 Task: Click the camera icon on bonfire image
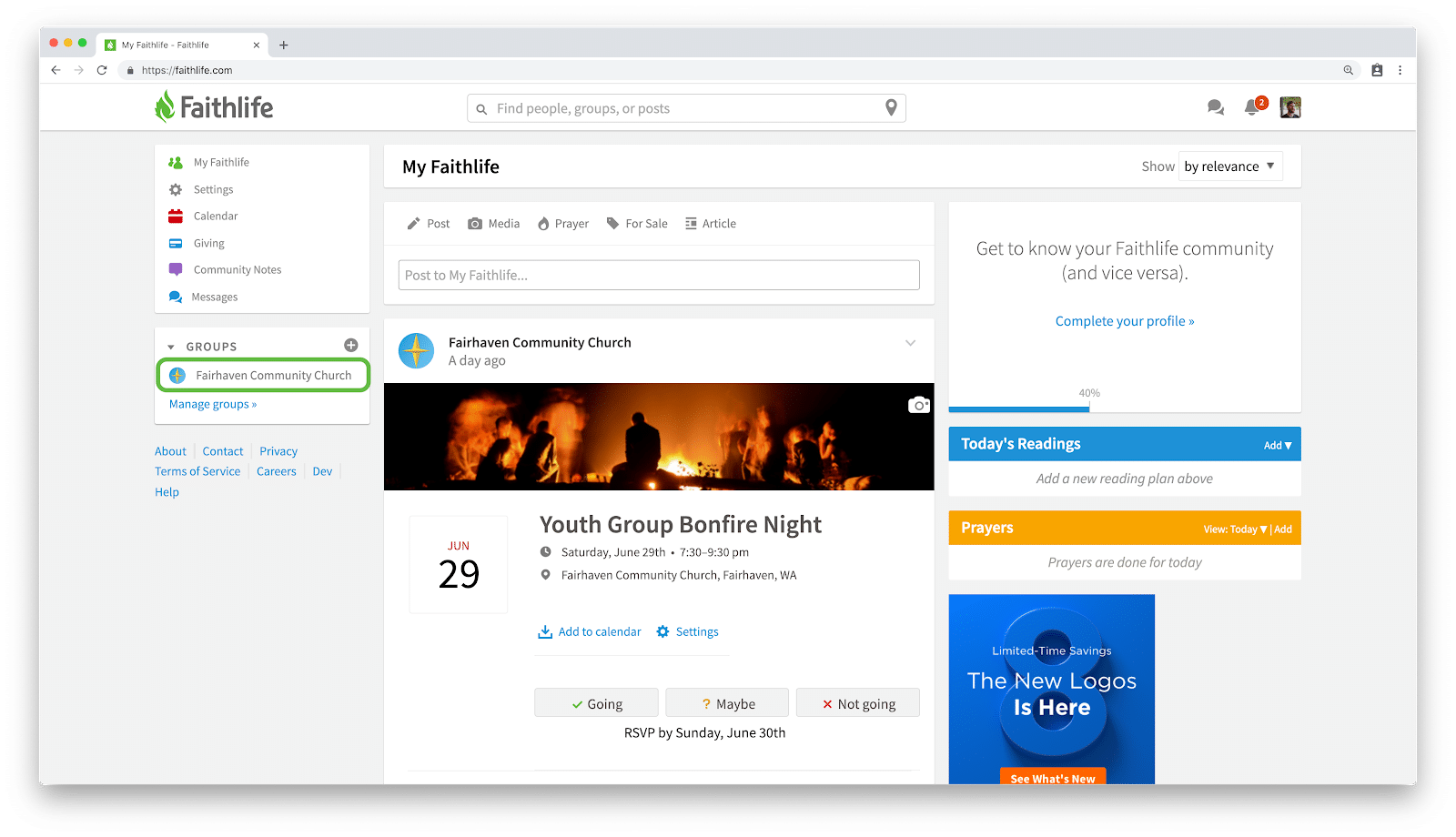pos(919,405)
